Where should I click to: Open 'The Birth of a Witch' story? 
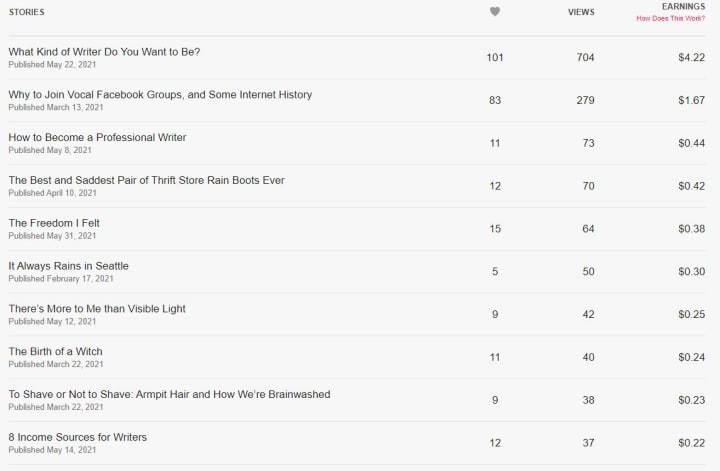pos(55,351)
